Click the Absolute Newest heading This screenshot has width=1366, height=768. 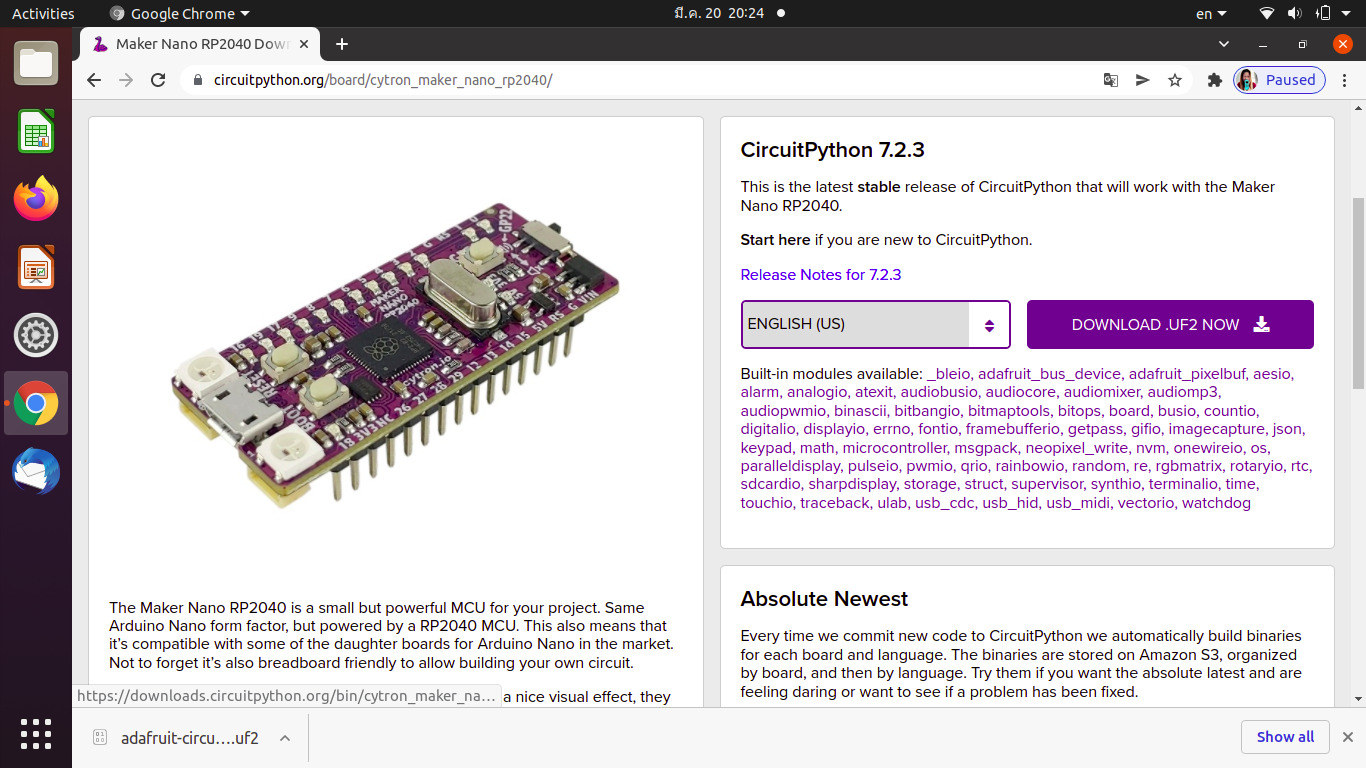[824, 599]
